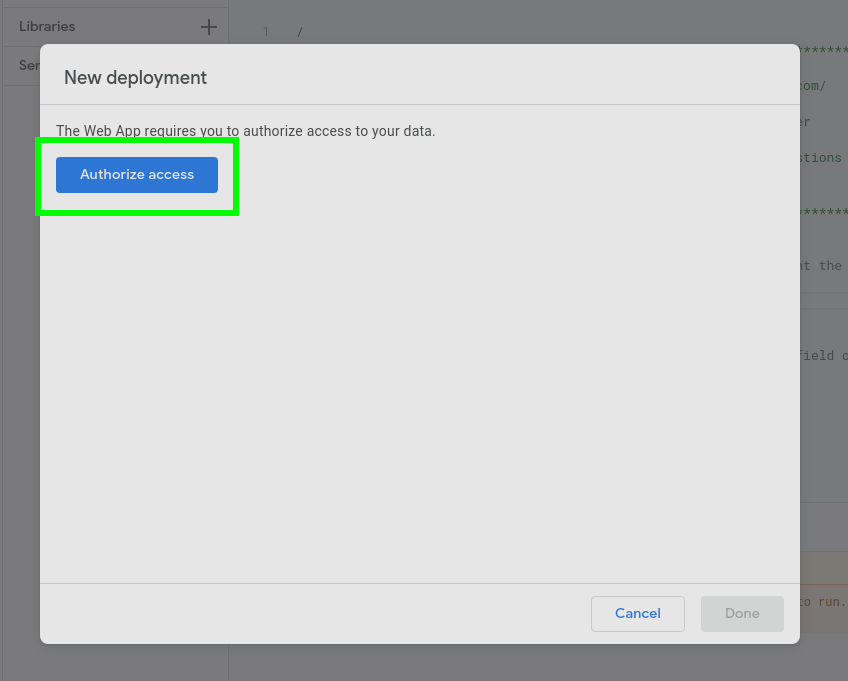Cancel the New deployment dialog
The width and height of the screenshot is (848, 681).
tap(638, 613)
